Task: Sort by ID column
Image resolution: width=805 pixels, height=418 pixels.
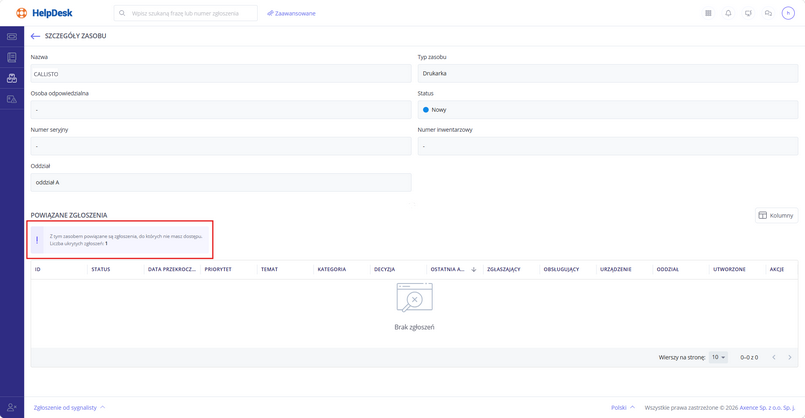Action: (x=37, y=269)
